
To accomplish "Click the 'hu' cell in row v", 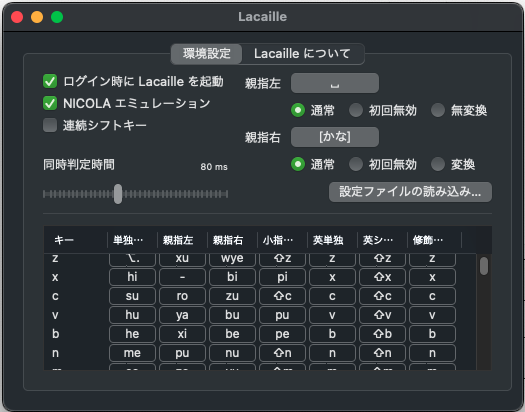I will tap(132, 315).
